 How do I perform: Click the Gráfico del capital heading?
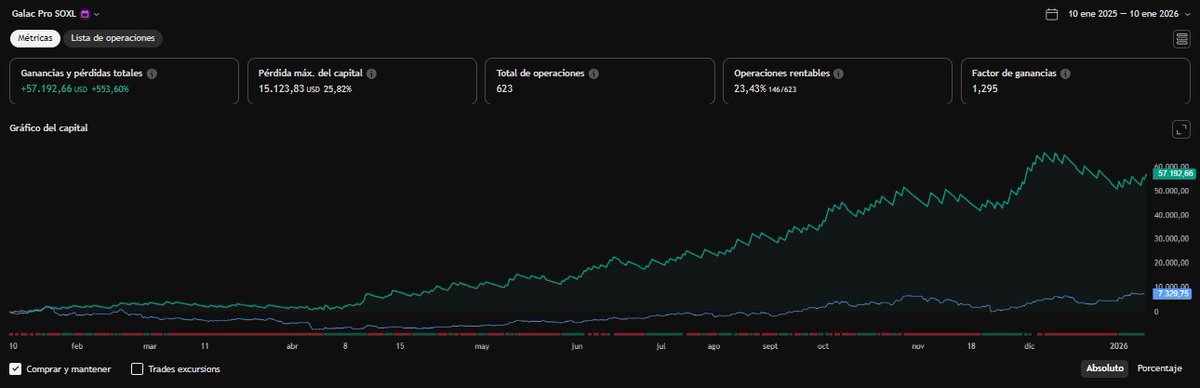tap(50, 128)
